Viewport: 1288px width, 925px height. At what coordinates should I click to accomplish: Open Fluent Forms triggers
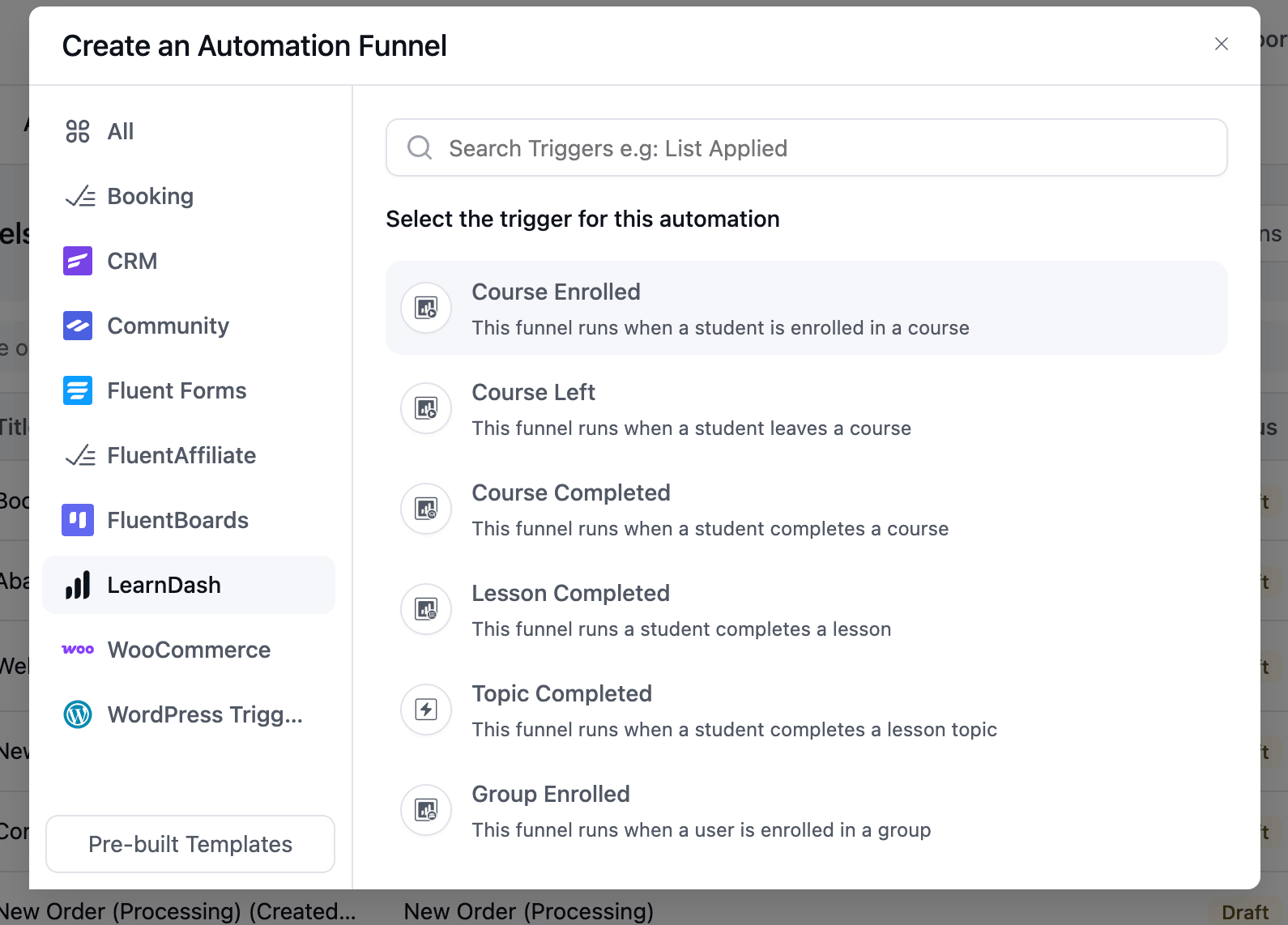189,390
